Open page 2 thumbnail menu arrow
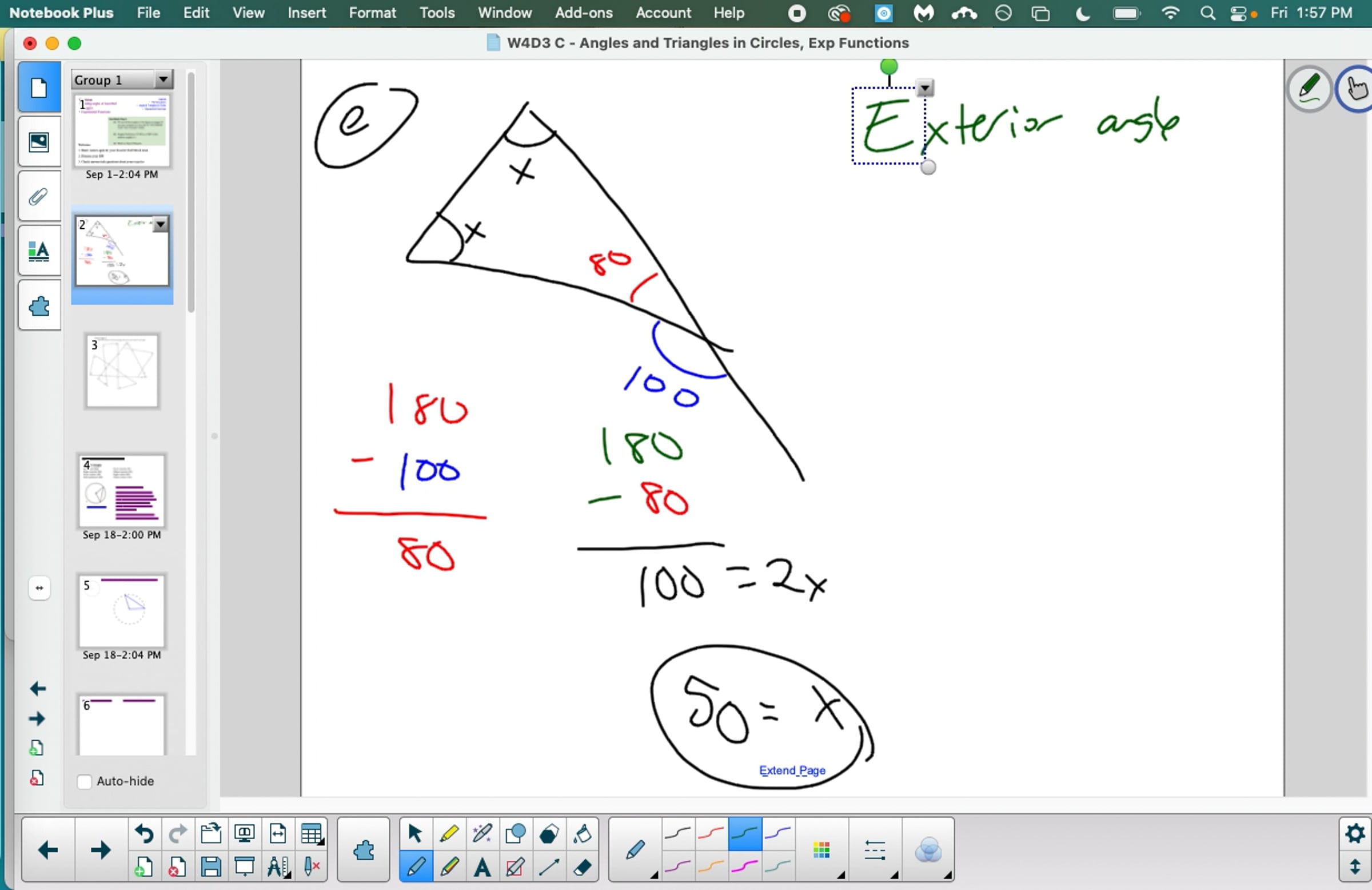The image size is (1372, 890). [x=160, y=224]
